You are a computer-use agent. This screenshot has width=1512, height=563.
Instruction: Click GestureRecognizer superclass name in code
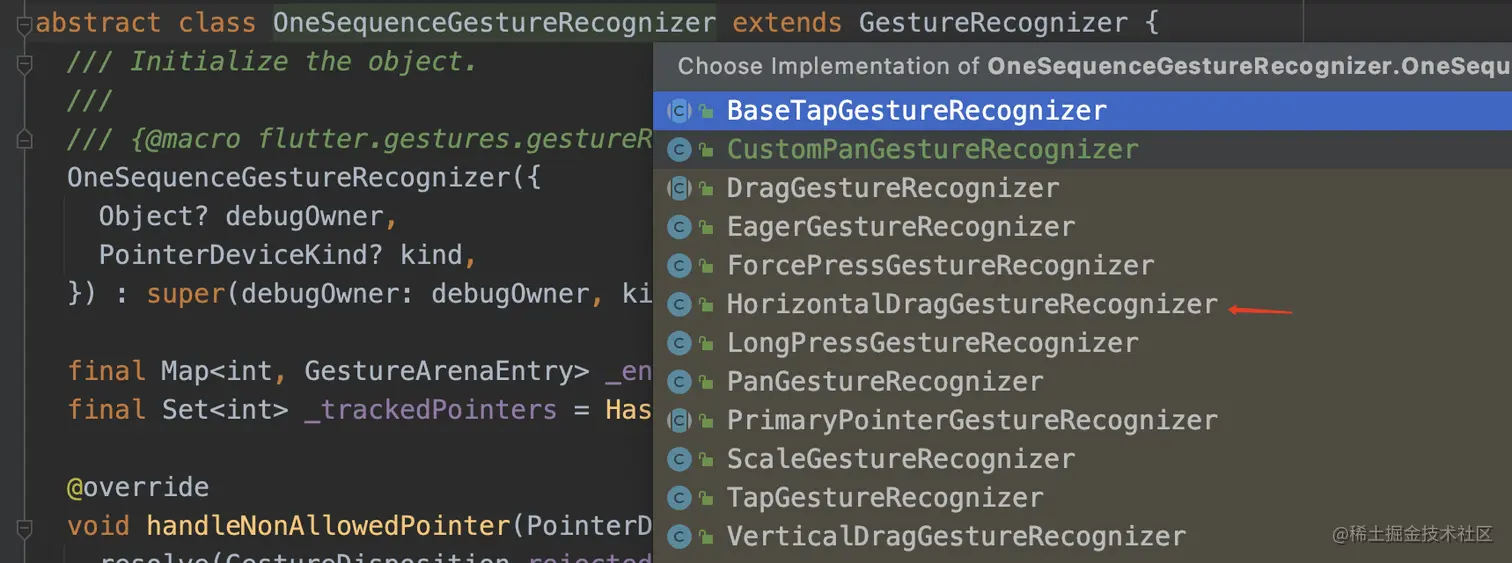pyautogui.click(x=992, y=22)
